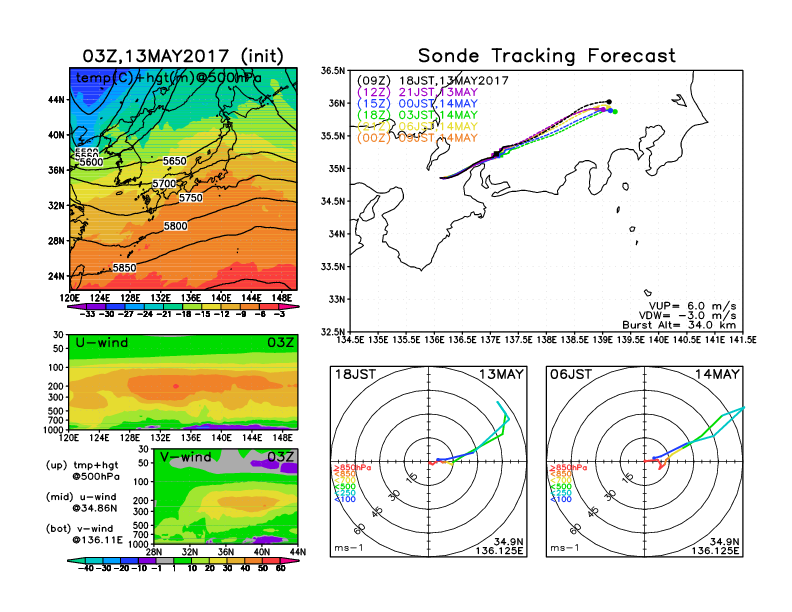This screenshot has width=792, height=612.
Task: Click the '60' wind colorbar value
Action: tap(280, 568)
